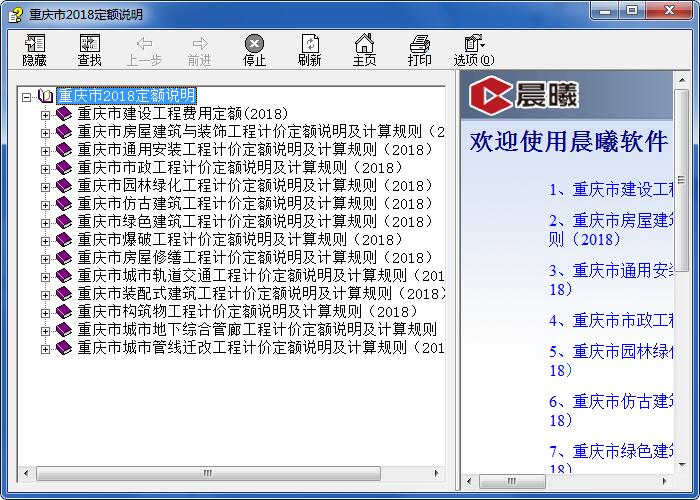
Task: Click book icon beside 爆破工程 entry
Action: click(x=64, y=239)
